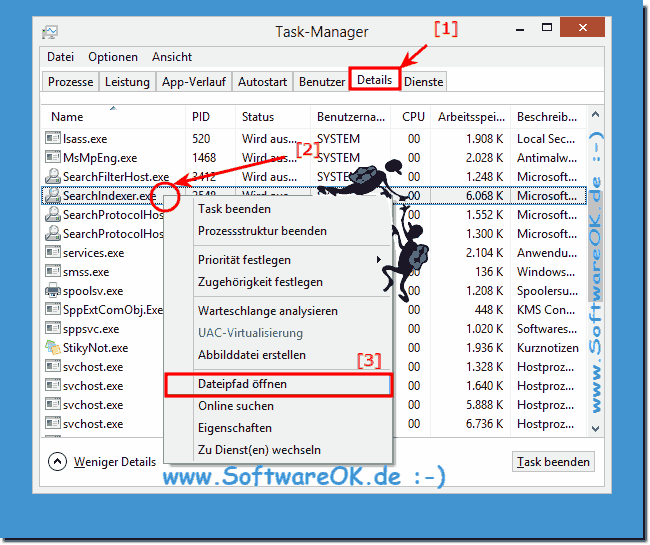
Task: Sort by the Name column header
Action: click(113, 116)
